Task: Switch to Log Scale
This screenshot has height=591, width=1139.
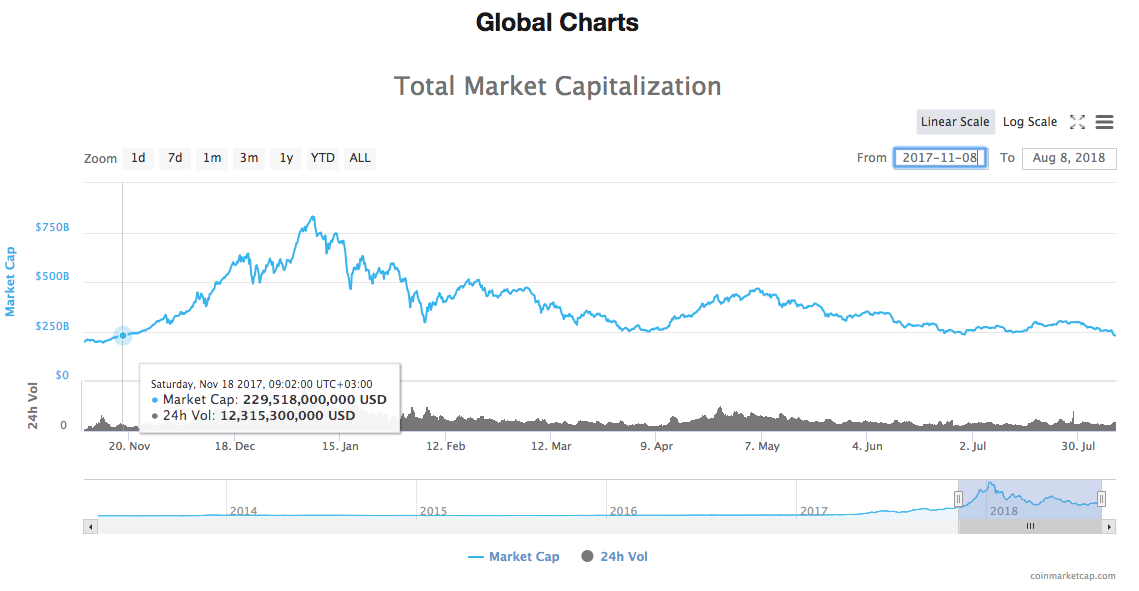Action: (x=1030, y=121)
